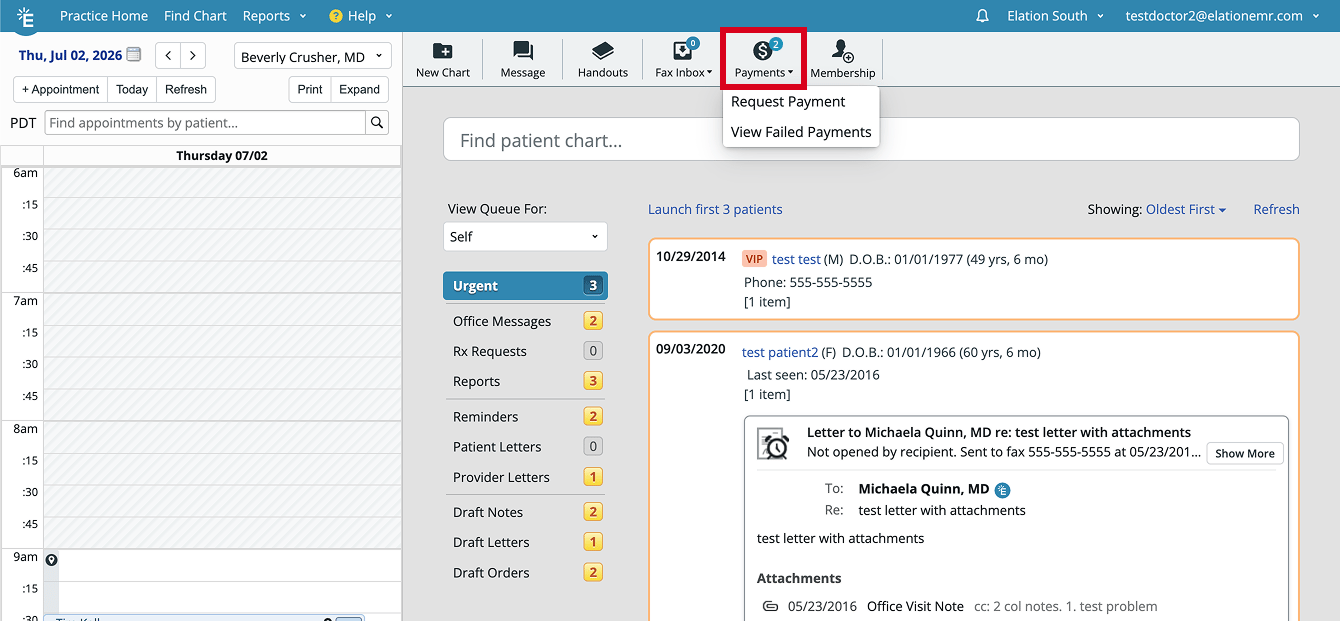Click the Elation logo icon
Screen dimensions: 1340x621
click(26, 16)
